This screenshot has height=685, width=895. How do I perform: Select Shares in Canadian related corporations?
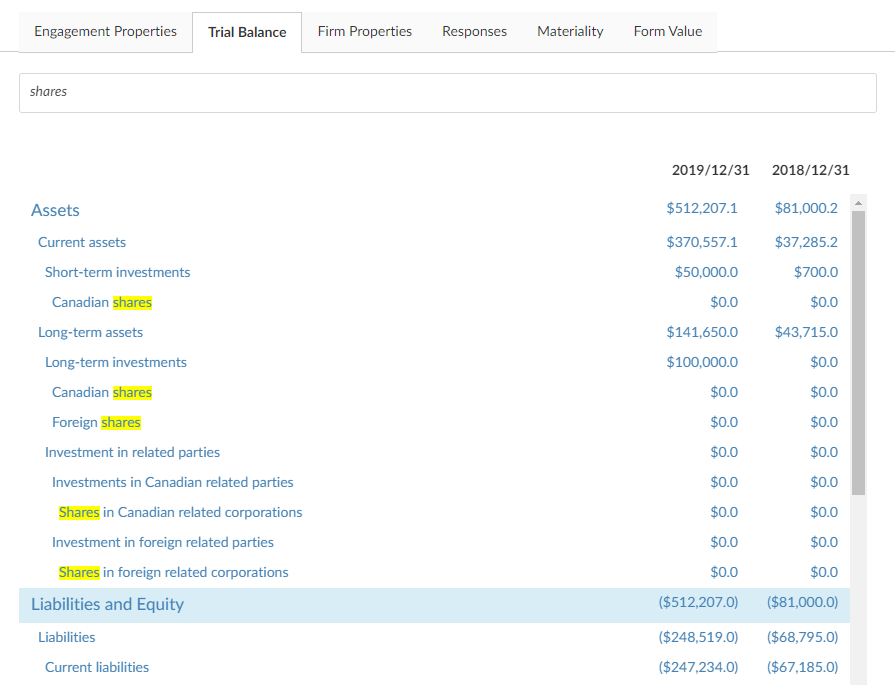tap(180, 512)
